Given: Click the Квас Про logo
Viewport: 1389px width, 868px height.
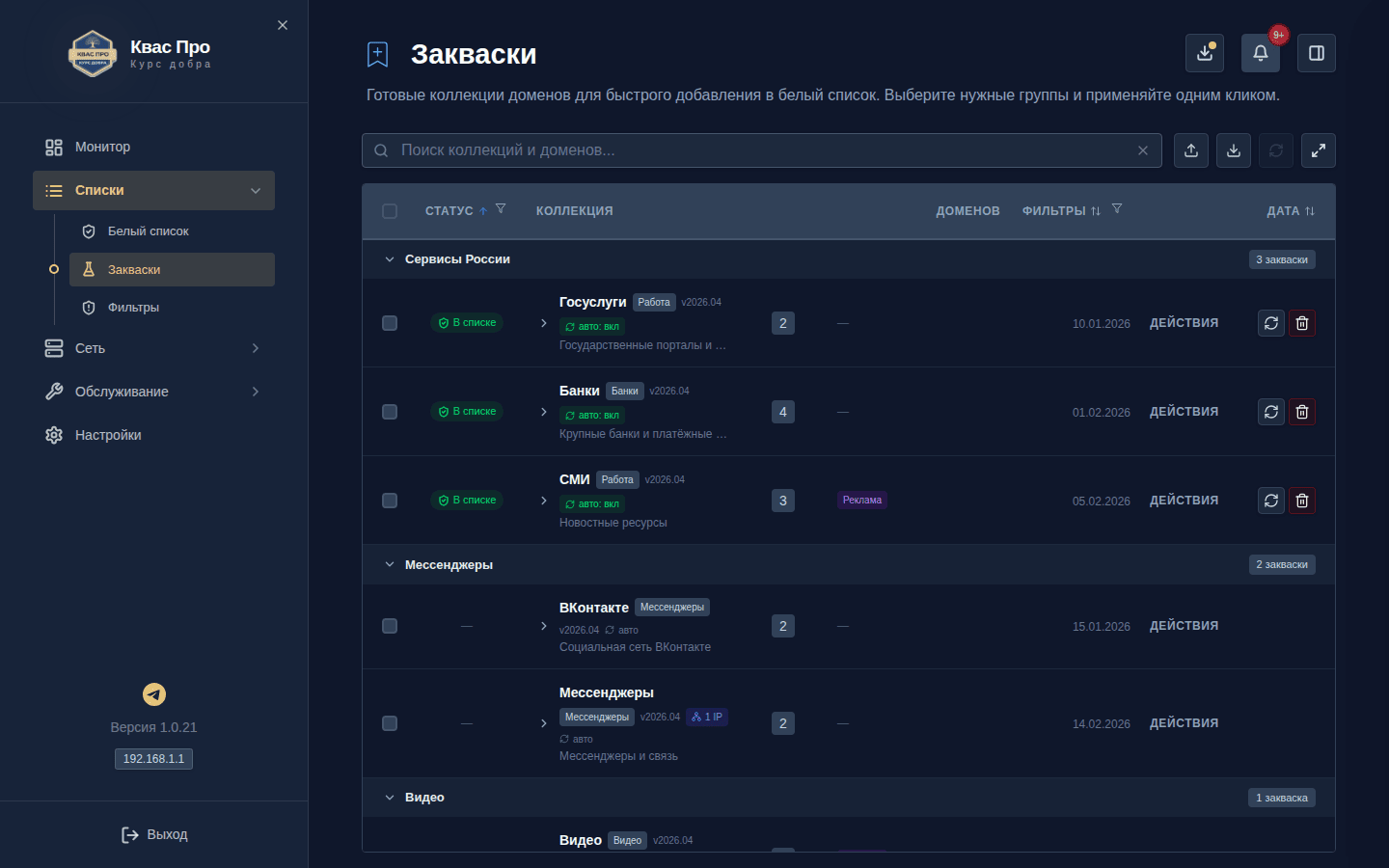Looking at the screenshot, I should click(x=93, y=54).
